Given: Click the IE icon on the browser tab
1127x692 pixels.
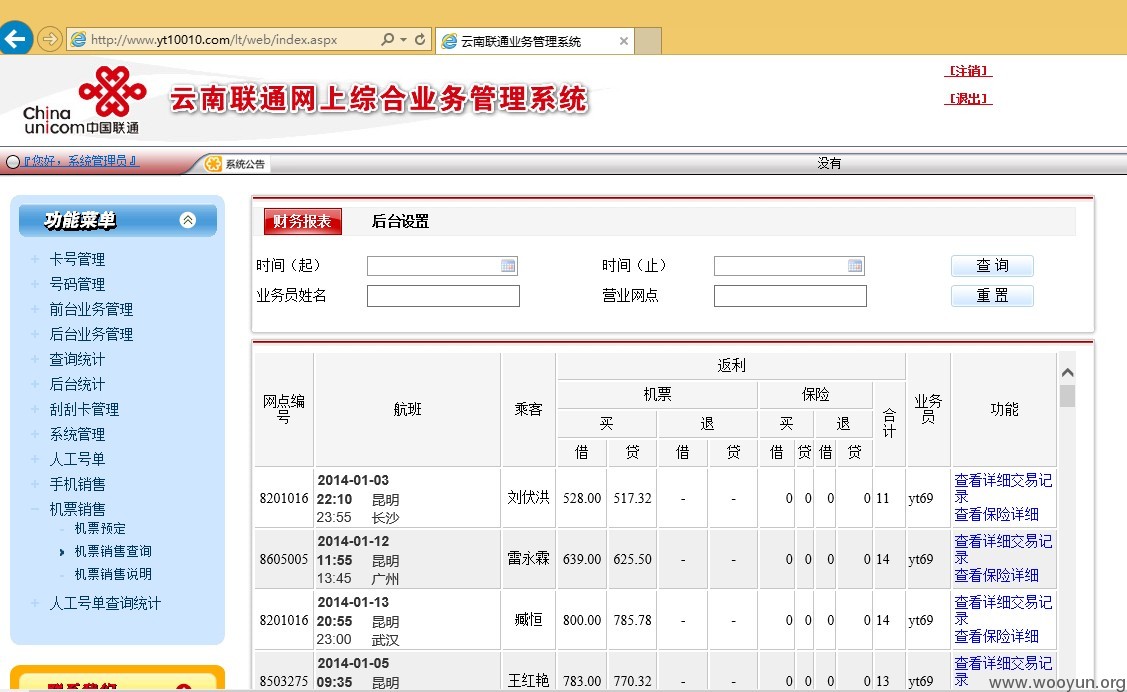Looking at the screenshot, I should point(449,41).
